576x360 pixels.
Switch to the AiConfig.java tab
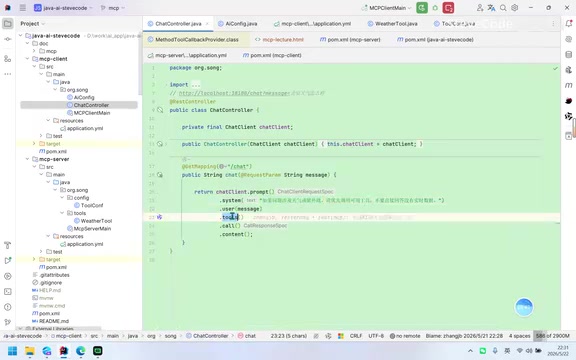point(237,24)
